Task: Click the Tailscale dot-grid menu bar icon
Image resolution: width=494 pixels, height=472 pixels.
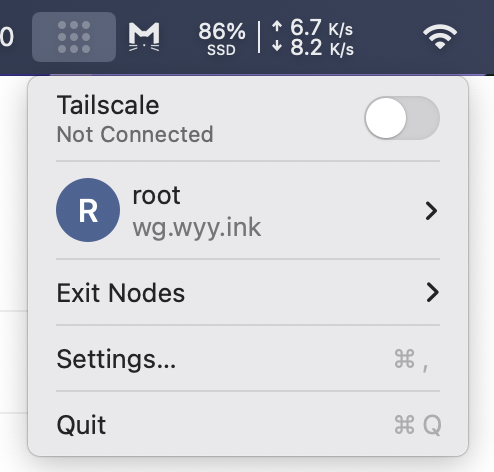Action: tap(74, 37)
